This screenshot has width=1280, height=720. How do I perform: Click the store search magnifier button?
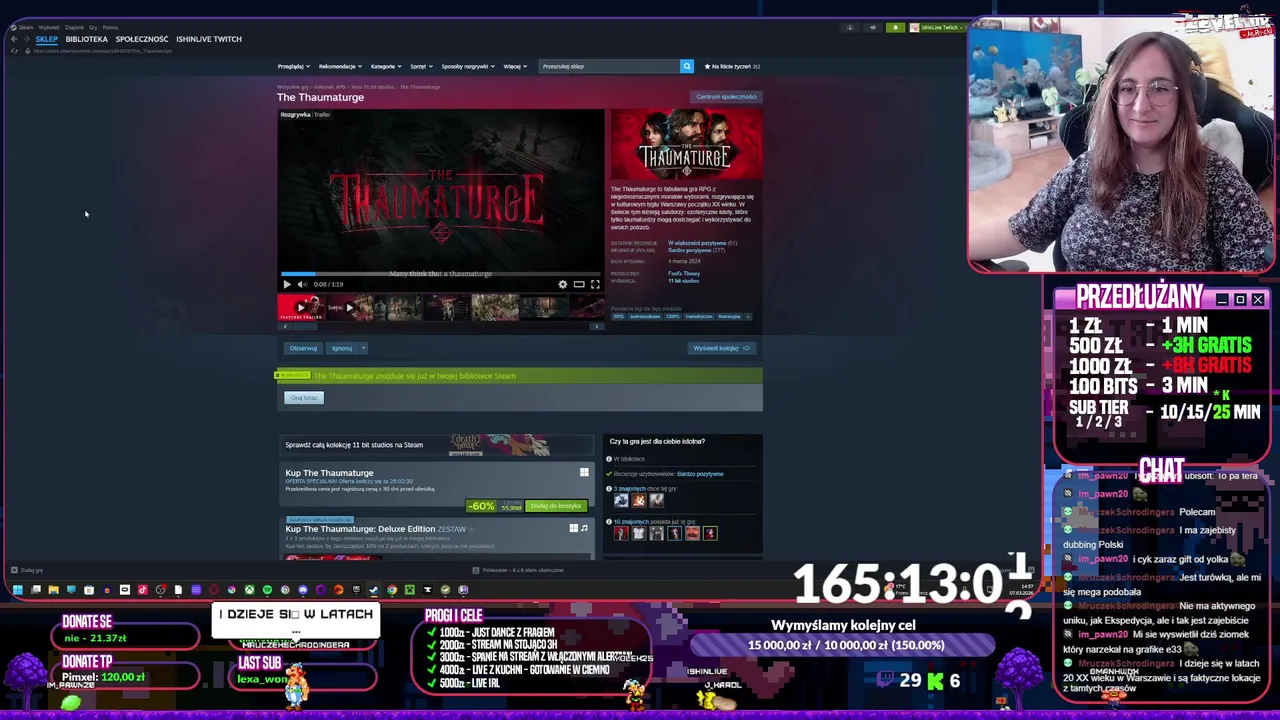687,66
